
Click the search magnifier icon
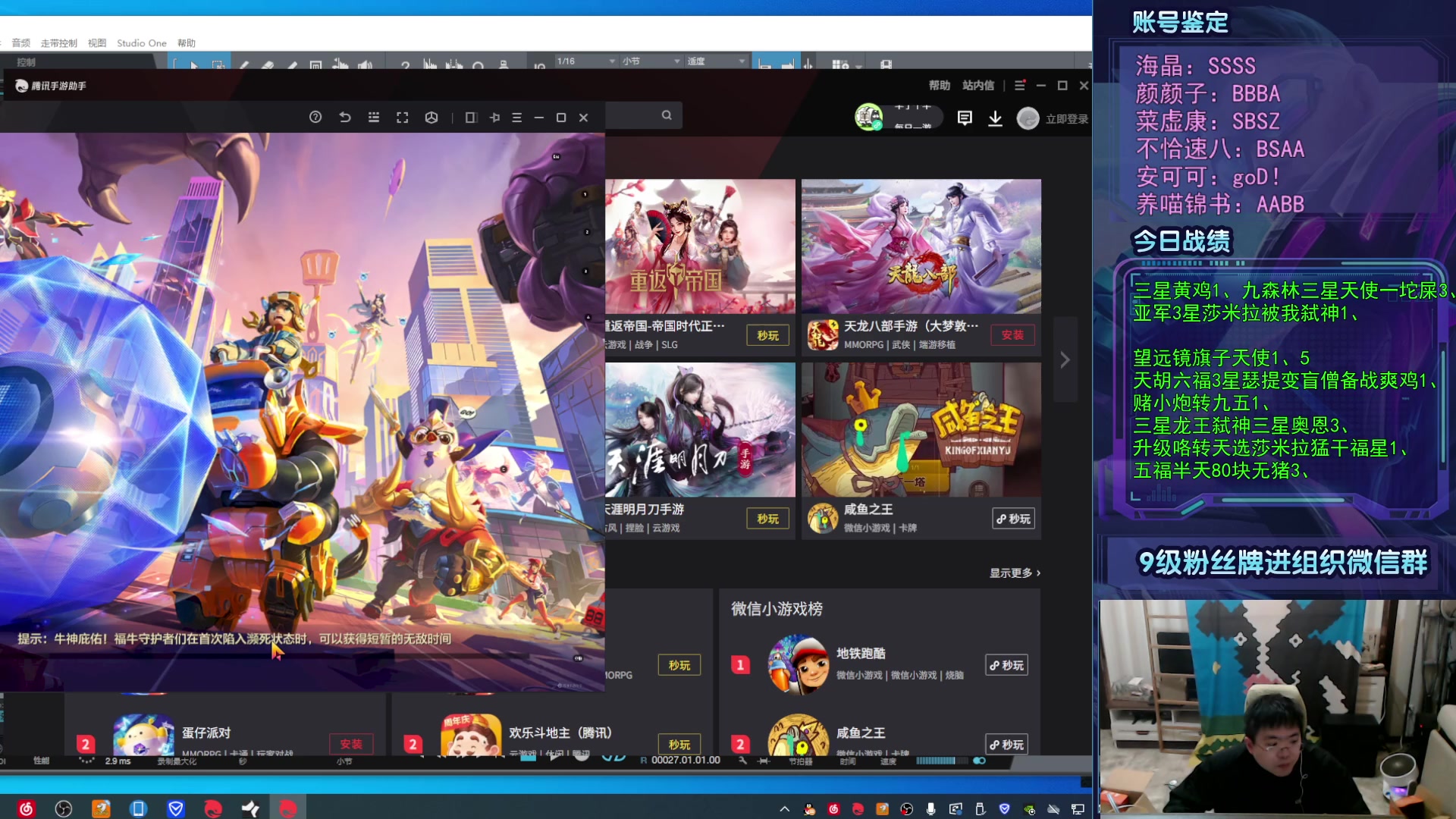pos(667,115)
